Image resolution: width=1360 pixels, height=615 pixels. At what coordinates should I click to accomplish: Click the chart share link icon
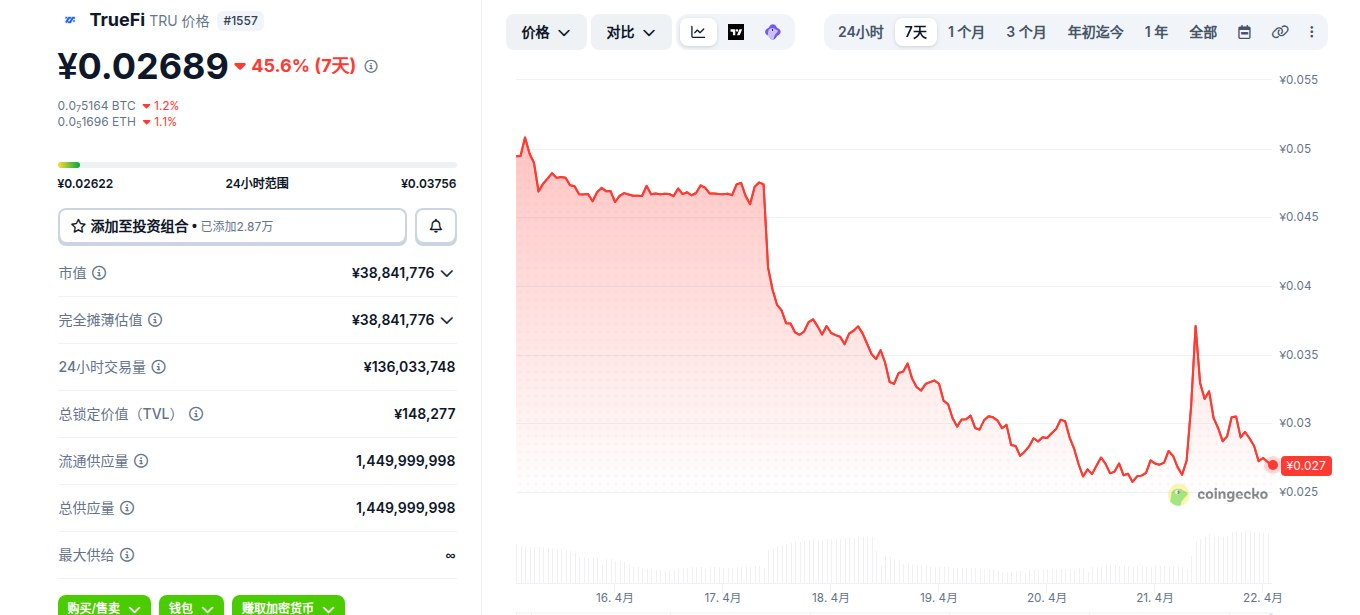point(1279,32)
